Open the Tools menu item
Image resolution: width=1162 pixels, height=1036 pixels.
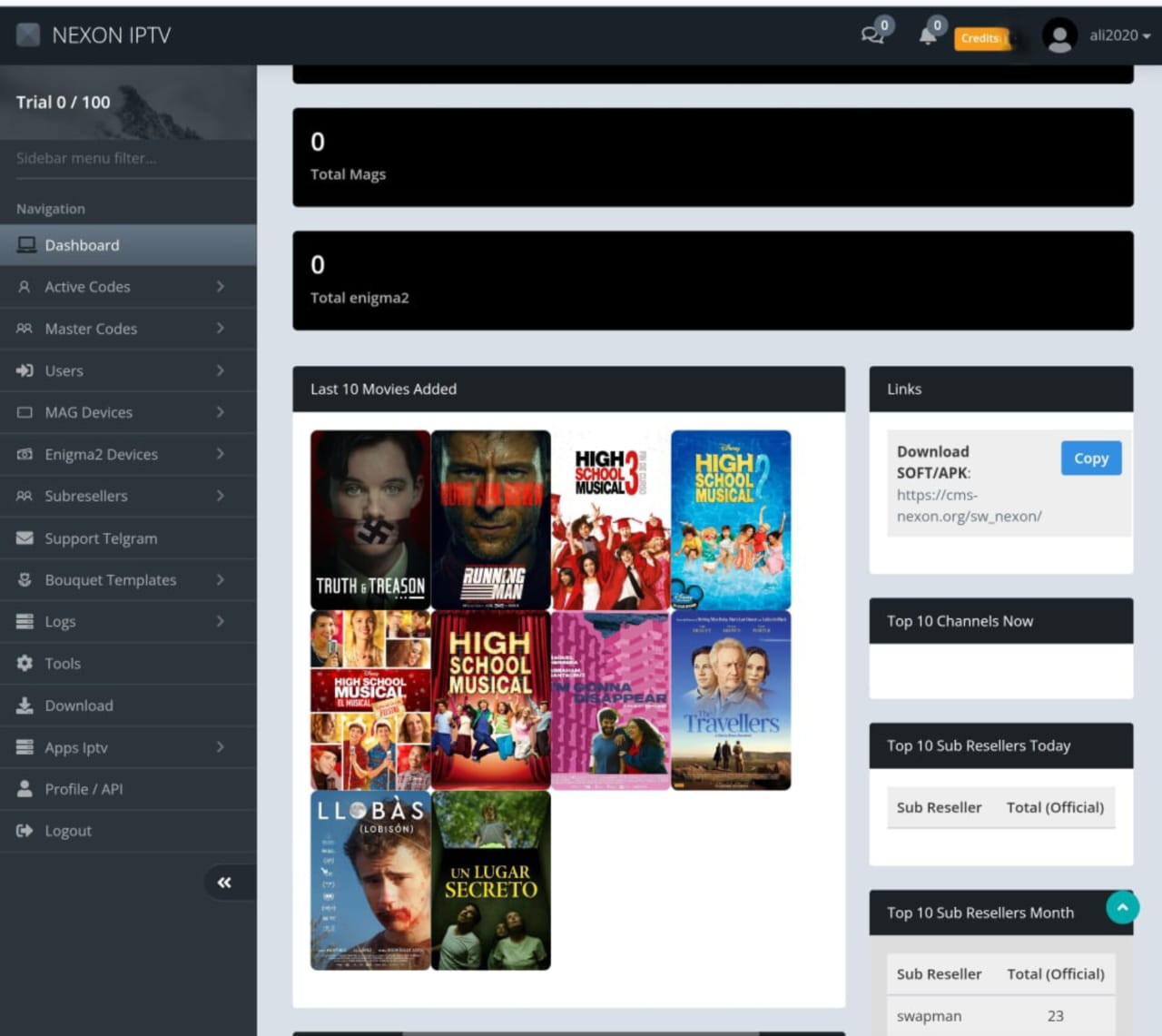[x=128, y=664]
